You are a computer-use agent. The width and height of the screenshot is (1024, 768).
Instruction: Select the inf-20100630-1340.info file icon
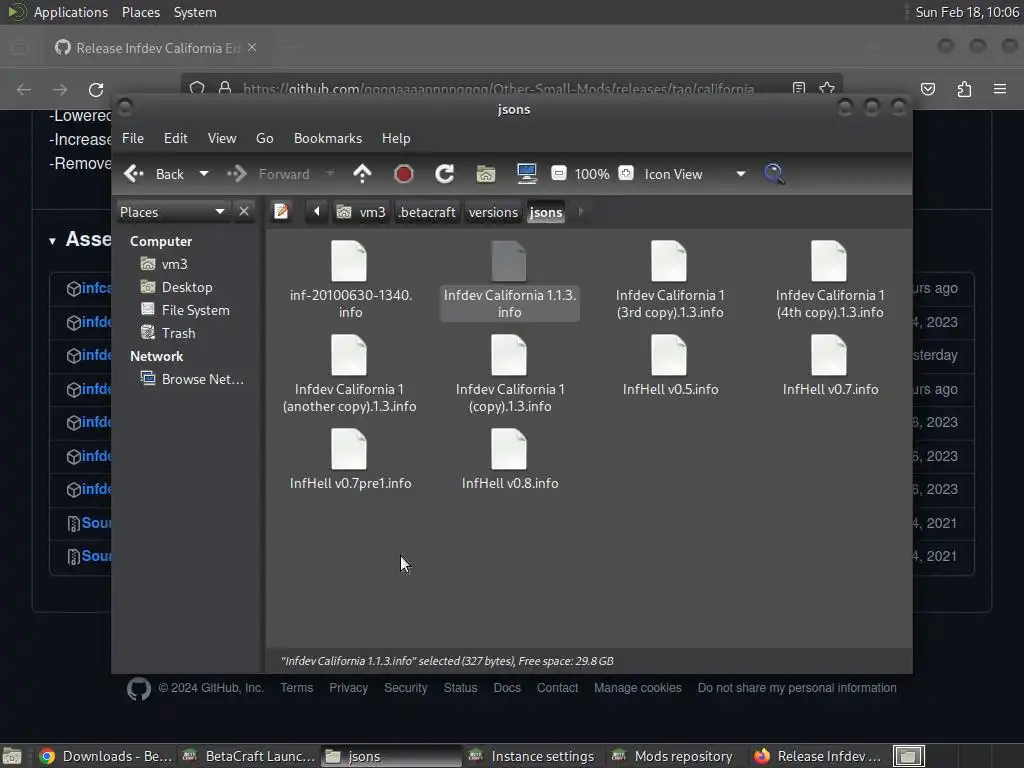click(x=349, y=261)
